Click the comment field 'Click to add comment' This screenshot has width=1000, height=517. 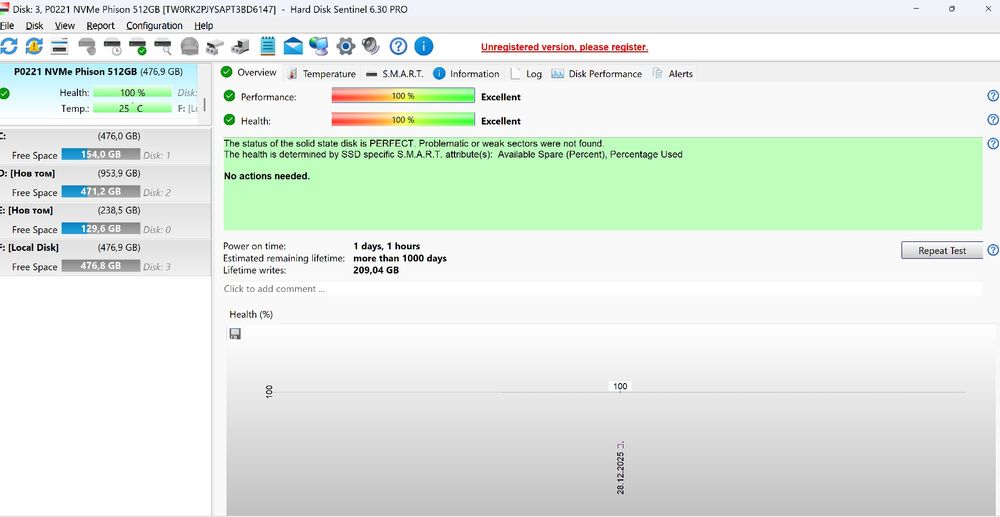click(602, 289)
